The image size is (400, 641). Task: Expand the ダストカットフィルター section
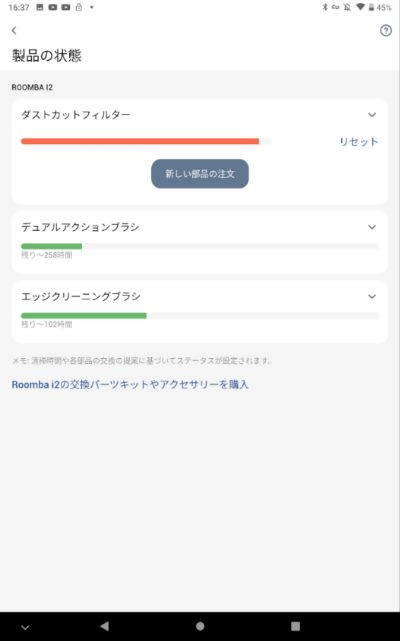click(372, 115)
